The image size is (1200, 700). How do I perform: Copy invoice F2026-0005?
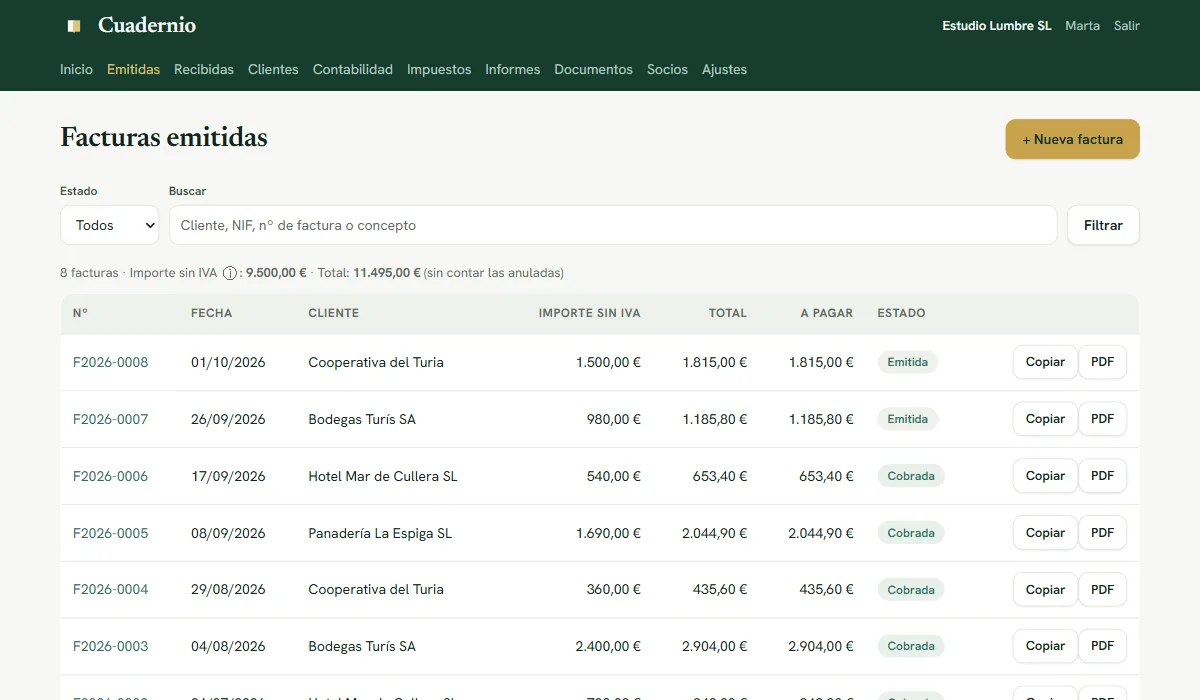click(x=1045, y=533)
